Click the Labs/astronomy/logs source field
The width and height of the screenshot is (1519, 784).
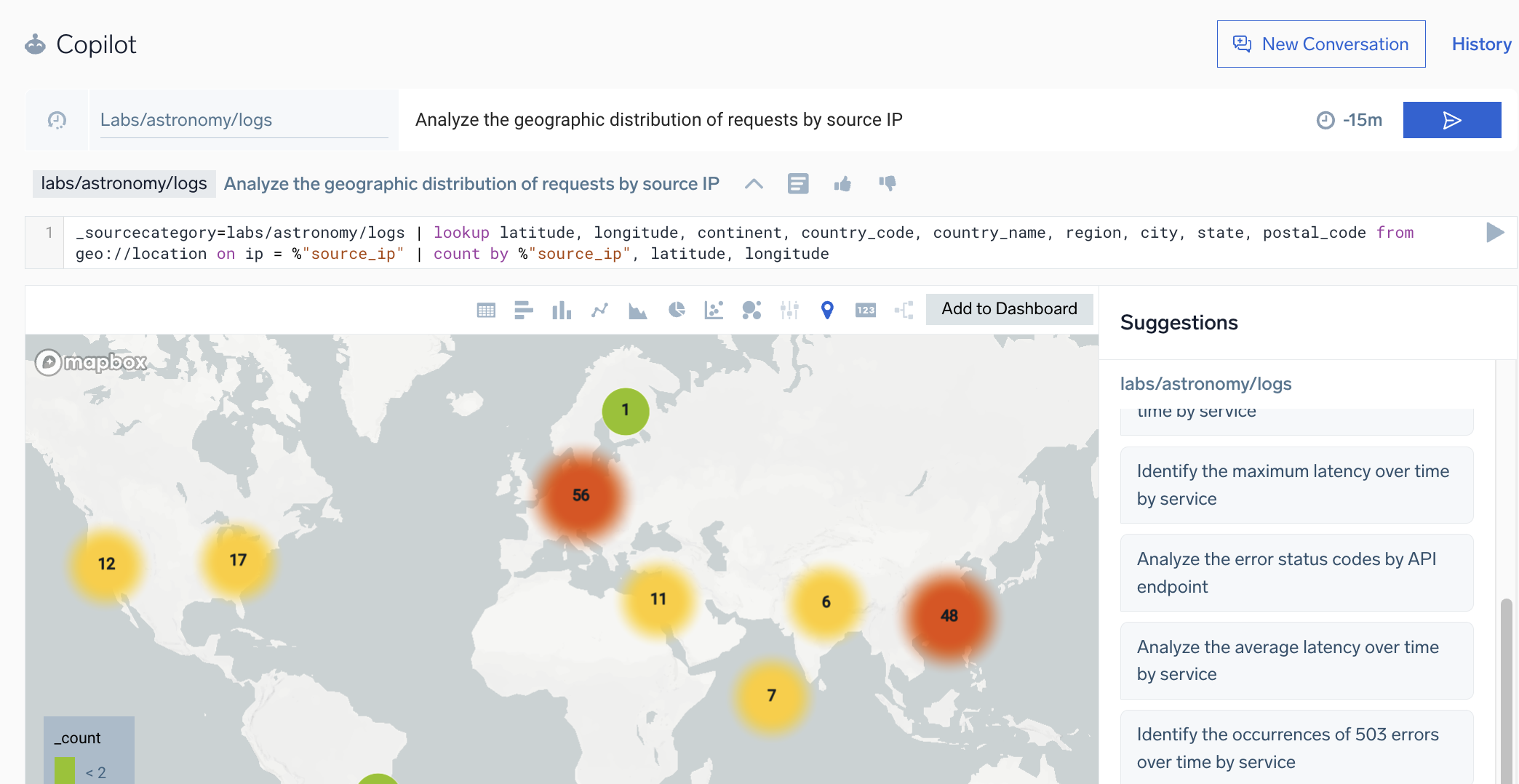coord(244,120)
